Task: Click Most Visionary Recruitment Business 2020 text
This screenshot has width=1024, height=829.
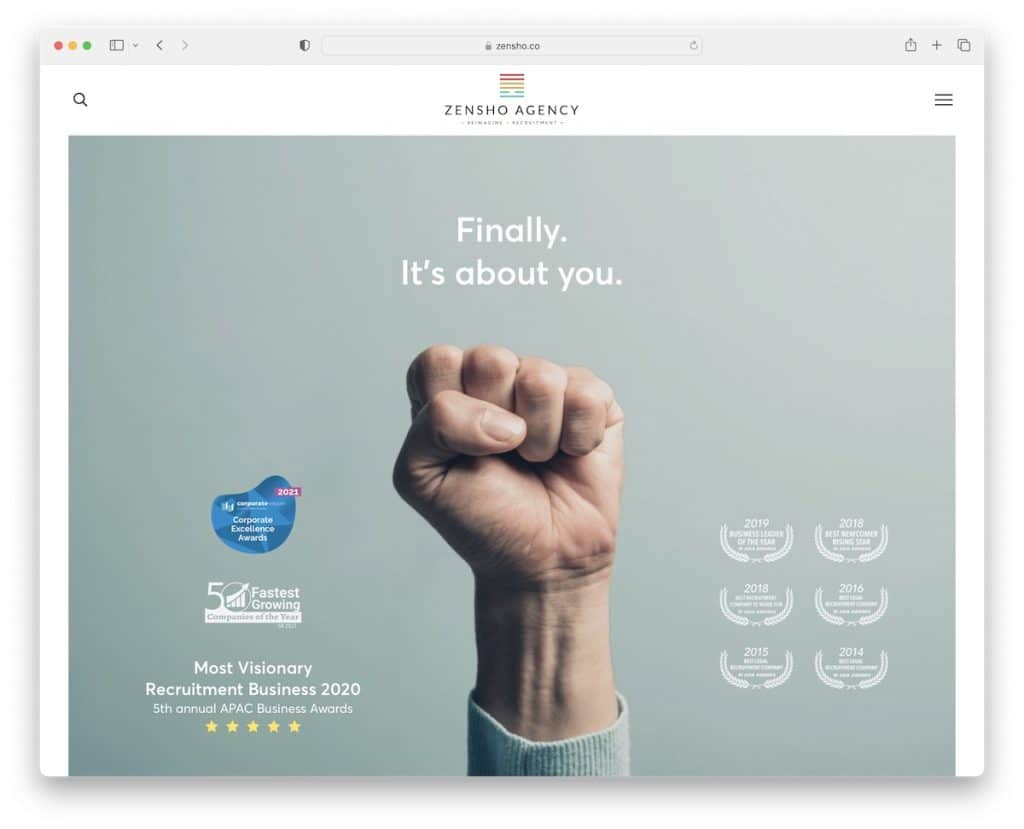Action: click(253, 678)
